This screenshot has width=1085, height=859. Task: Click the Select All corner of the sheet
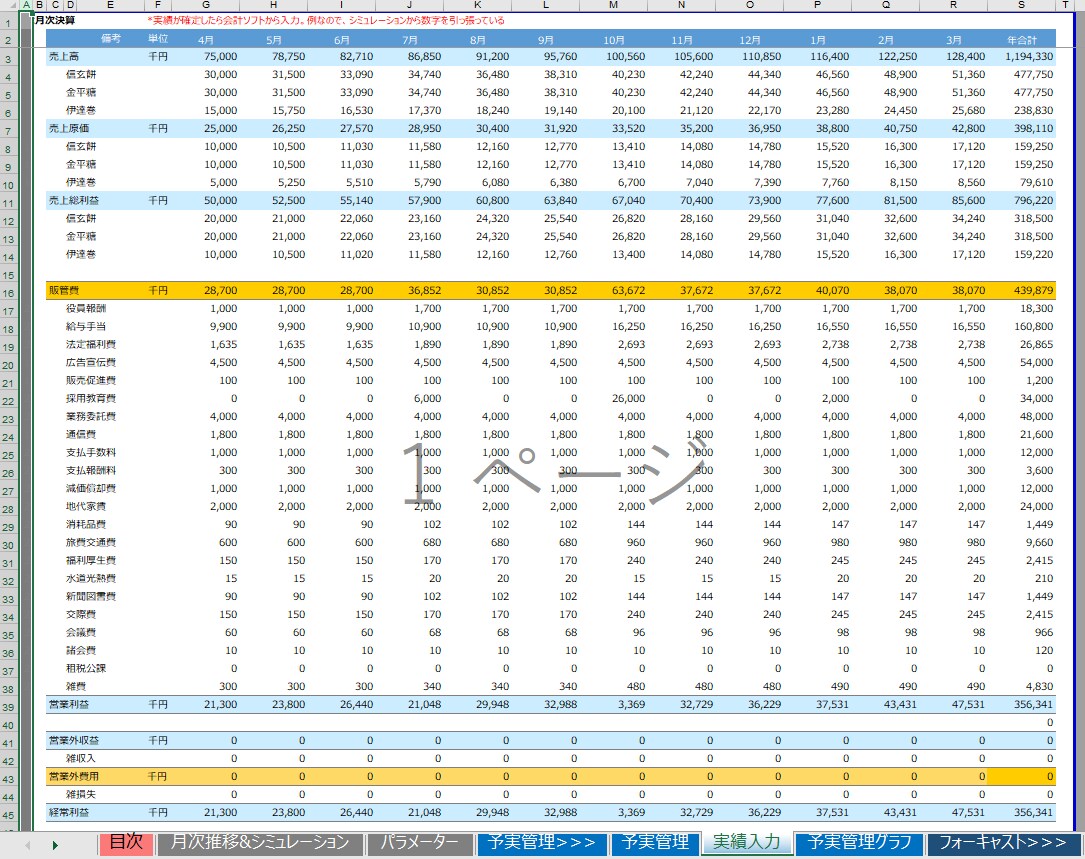pos(10,6)
